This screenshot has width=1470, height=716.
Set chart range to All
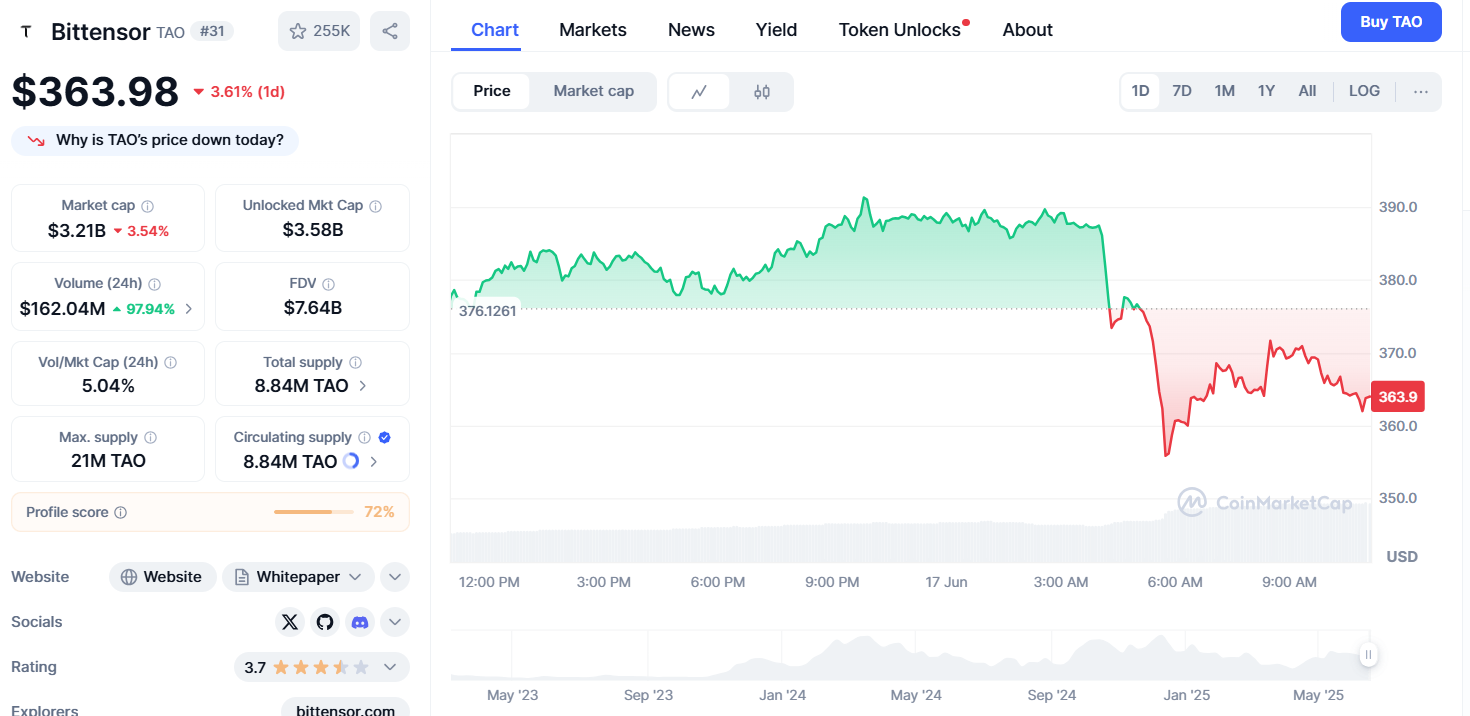1307,91
